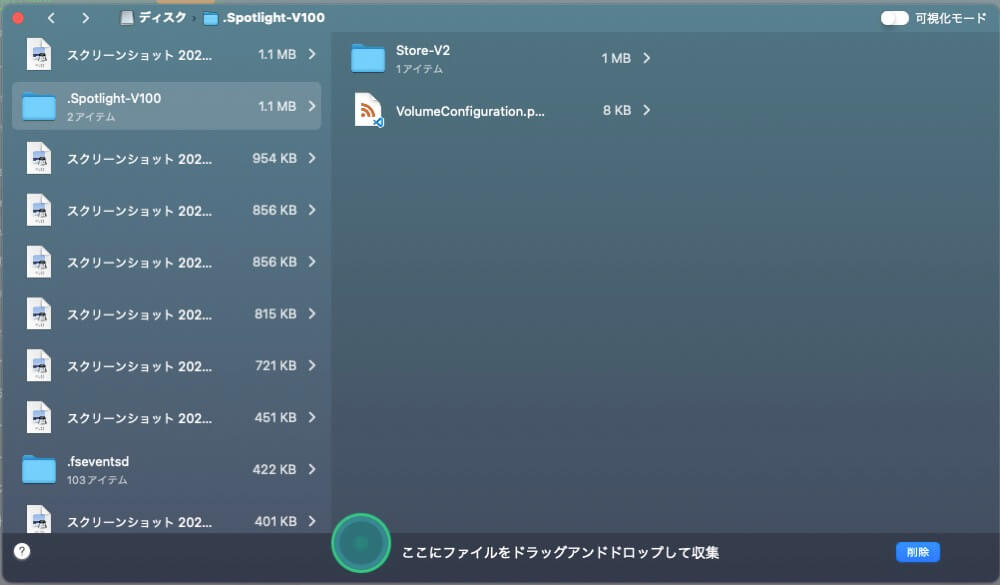Image resolution: width=1000 pixels, height=585 pixels.
Task: Click the blue .Spotlight-V100 folder icon in sidebar
Action: (38, 106)
